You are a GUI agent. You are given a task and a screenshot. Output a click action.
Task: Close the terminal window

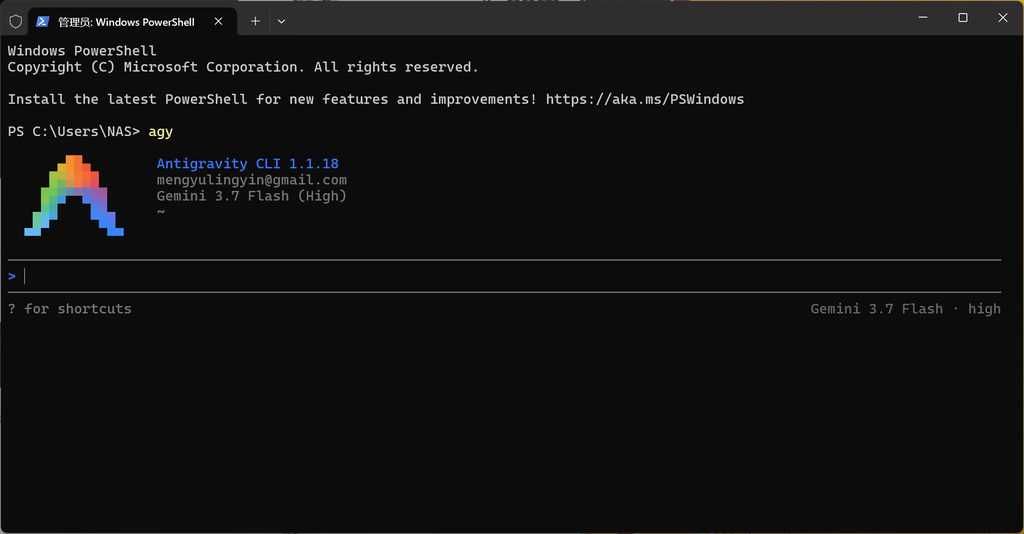pyautogui.click(x=1003, y=18)
